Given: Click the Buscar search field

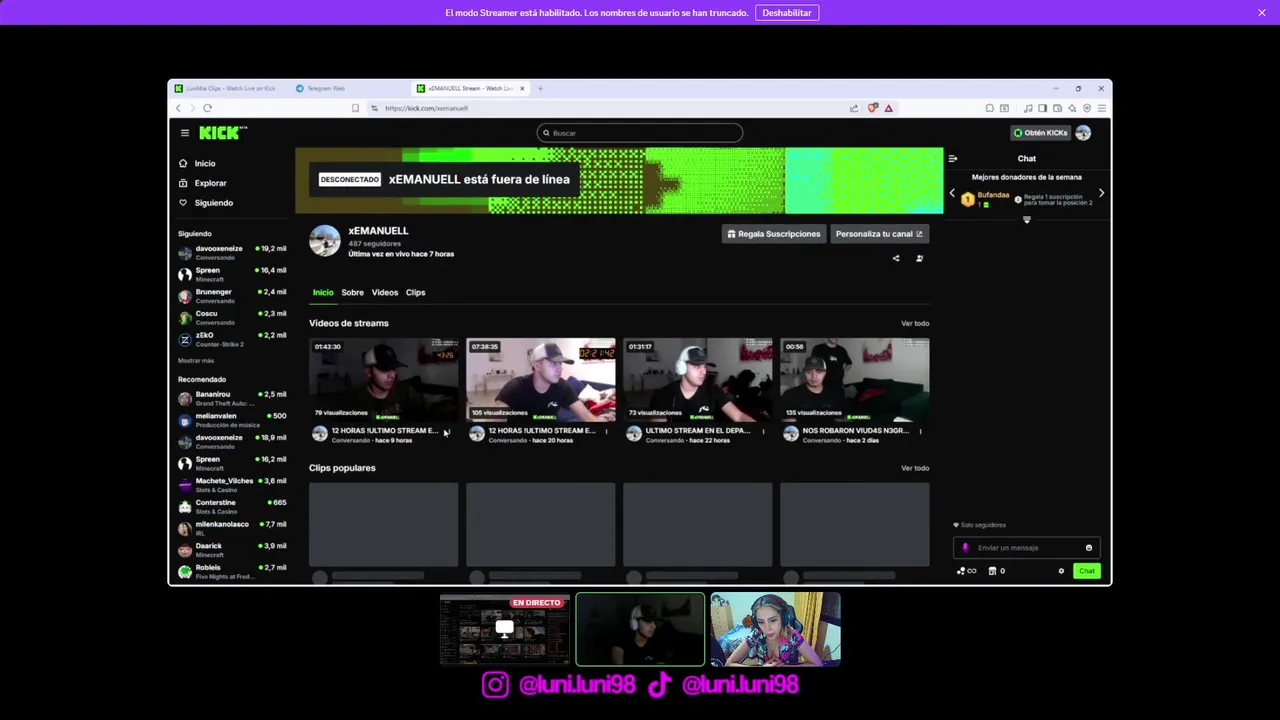Looking at the screenshot, I should (640, 133).
